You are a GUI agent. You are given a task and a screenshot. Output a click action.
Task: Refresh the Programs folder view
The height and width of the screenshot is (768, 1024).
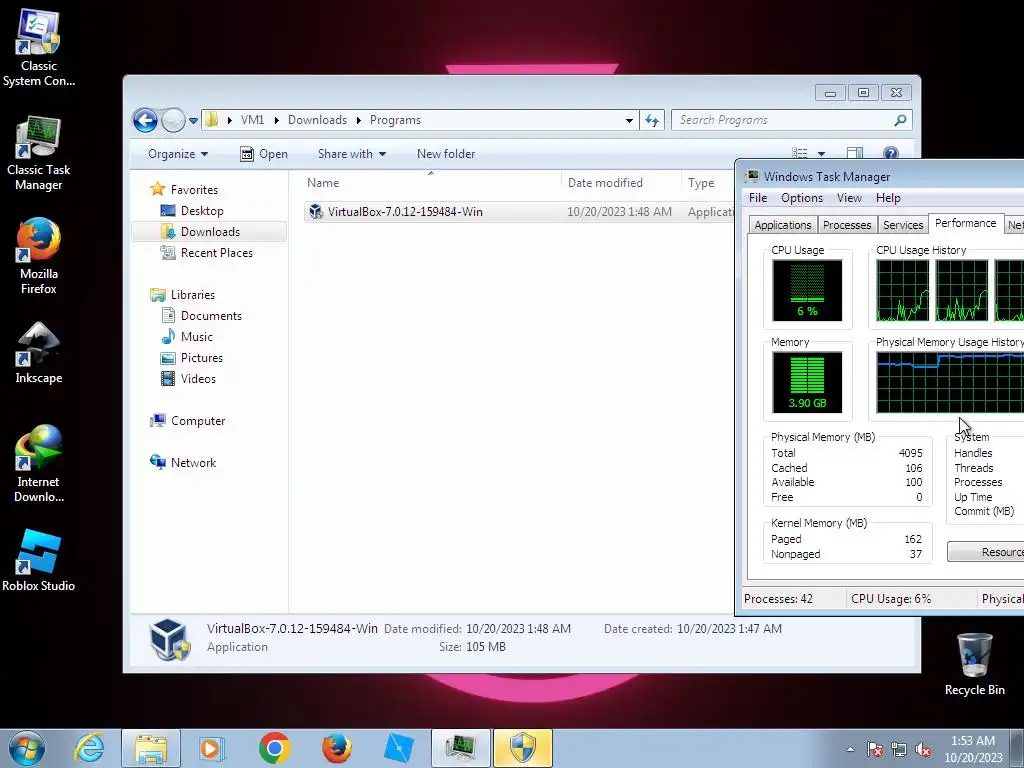pos(652,120)
